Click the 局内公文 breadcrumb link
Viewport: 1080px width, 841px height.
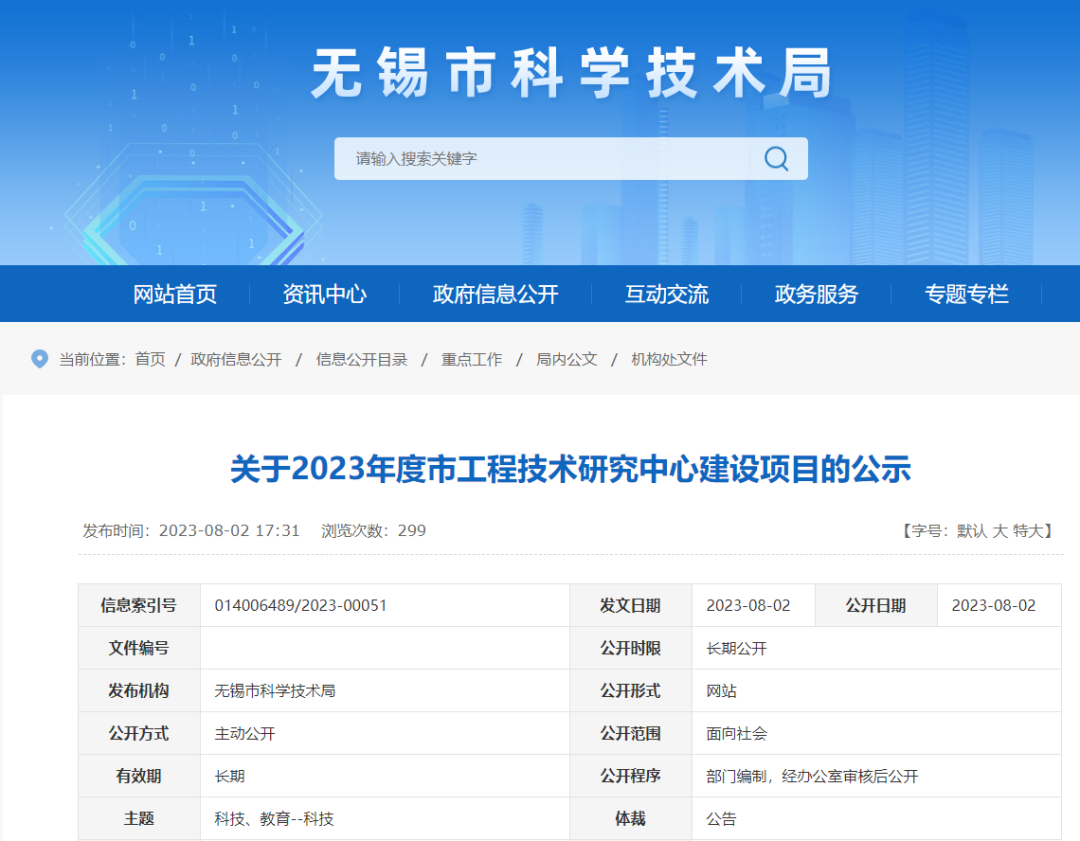(x=566, y=359)
